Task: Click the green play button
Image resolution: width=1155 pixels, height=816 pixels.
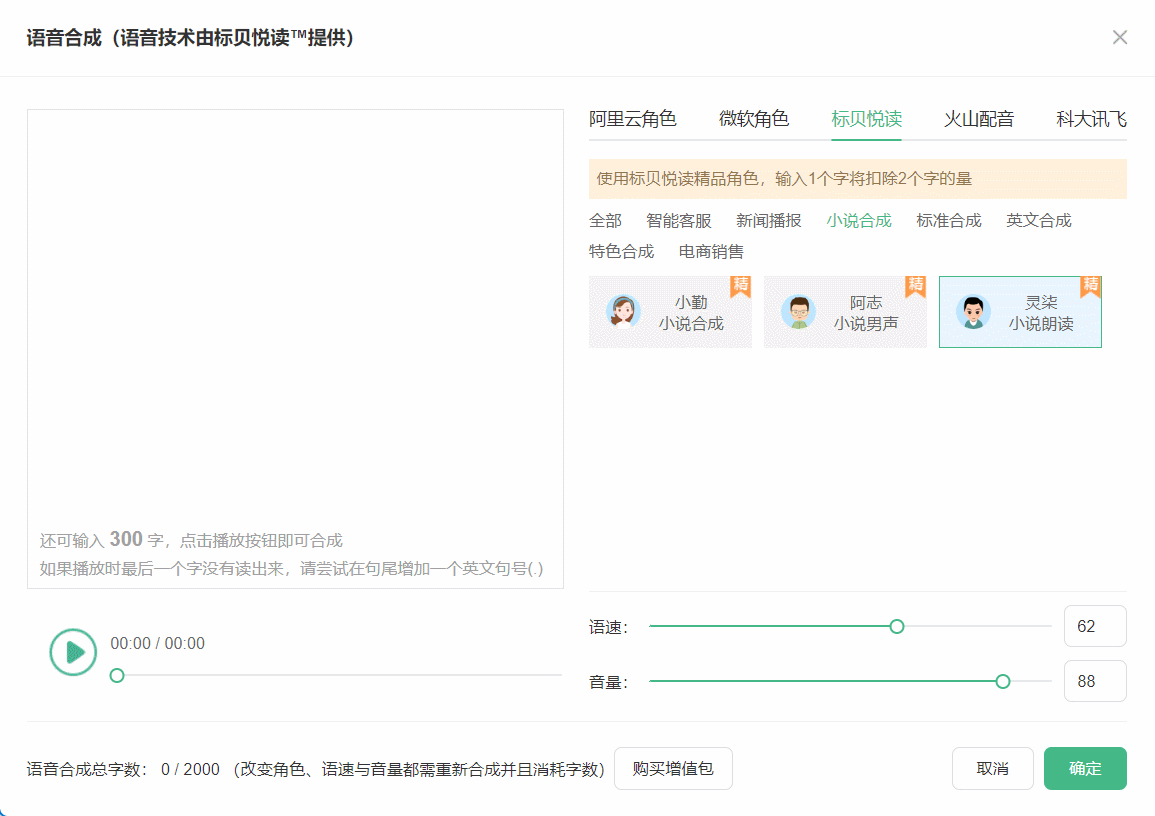Action: [73, 652]
